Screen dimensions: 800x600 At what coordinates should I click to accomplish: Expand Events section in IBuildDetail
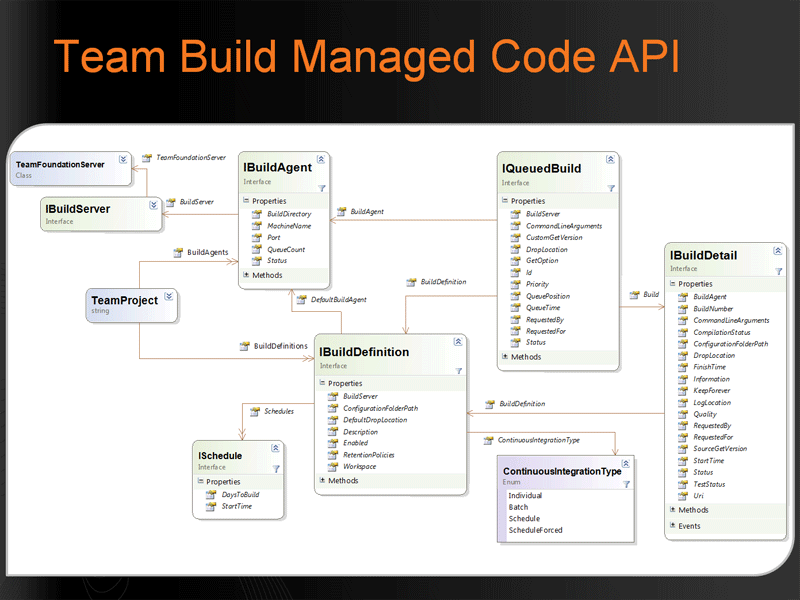pos(672,526)
